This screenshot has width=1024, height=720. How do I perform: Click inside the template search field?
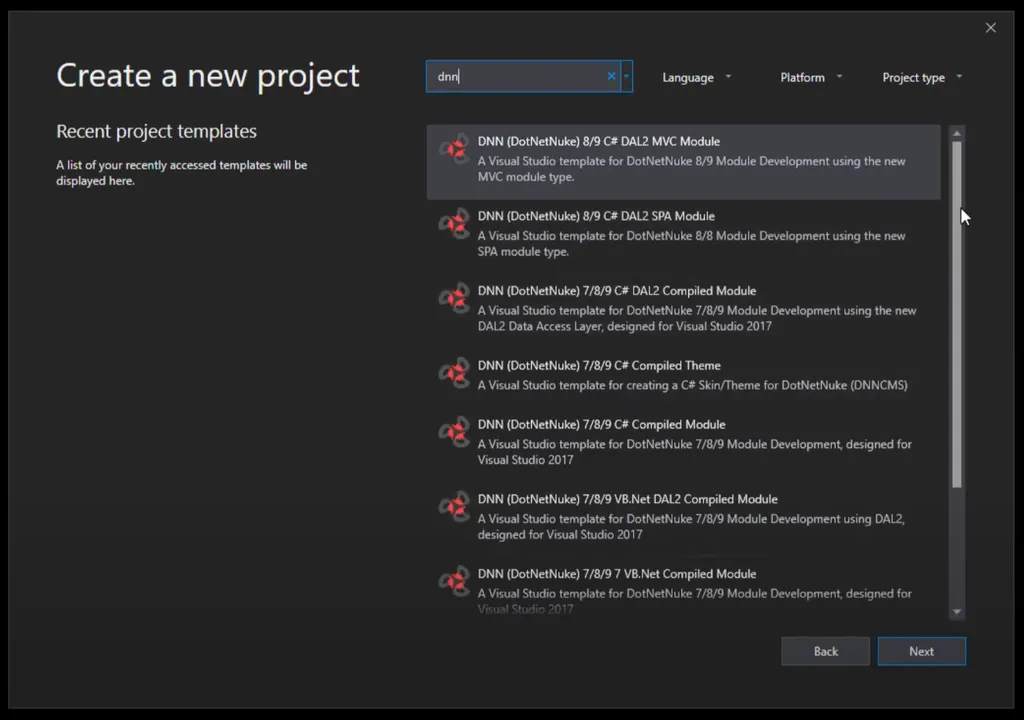pyautogui.click(x=520, y=76)
